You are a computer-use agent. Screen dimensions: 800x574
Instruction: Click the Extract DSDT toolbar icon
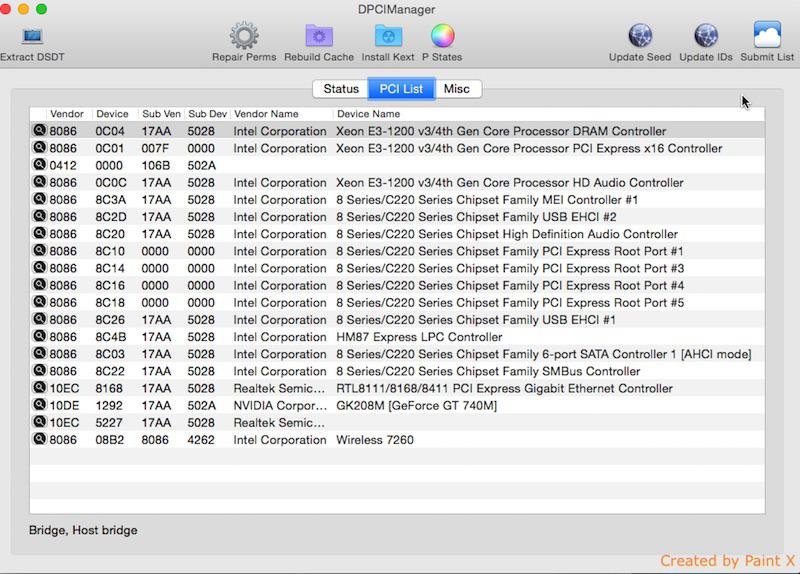pyautogui.click(x=30, y=37)
